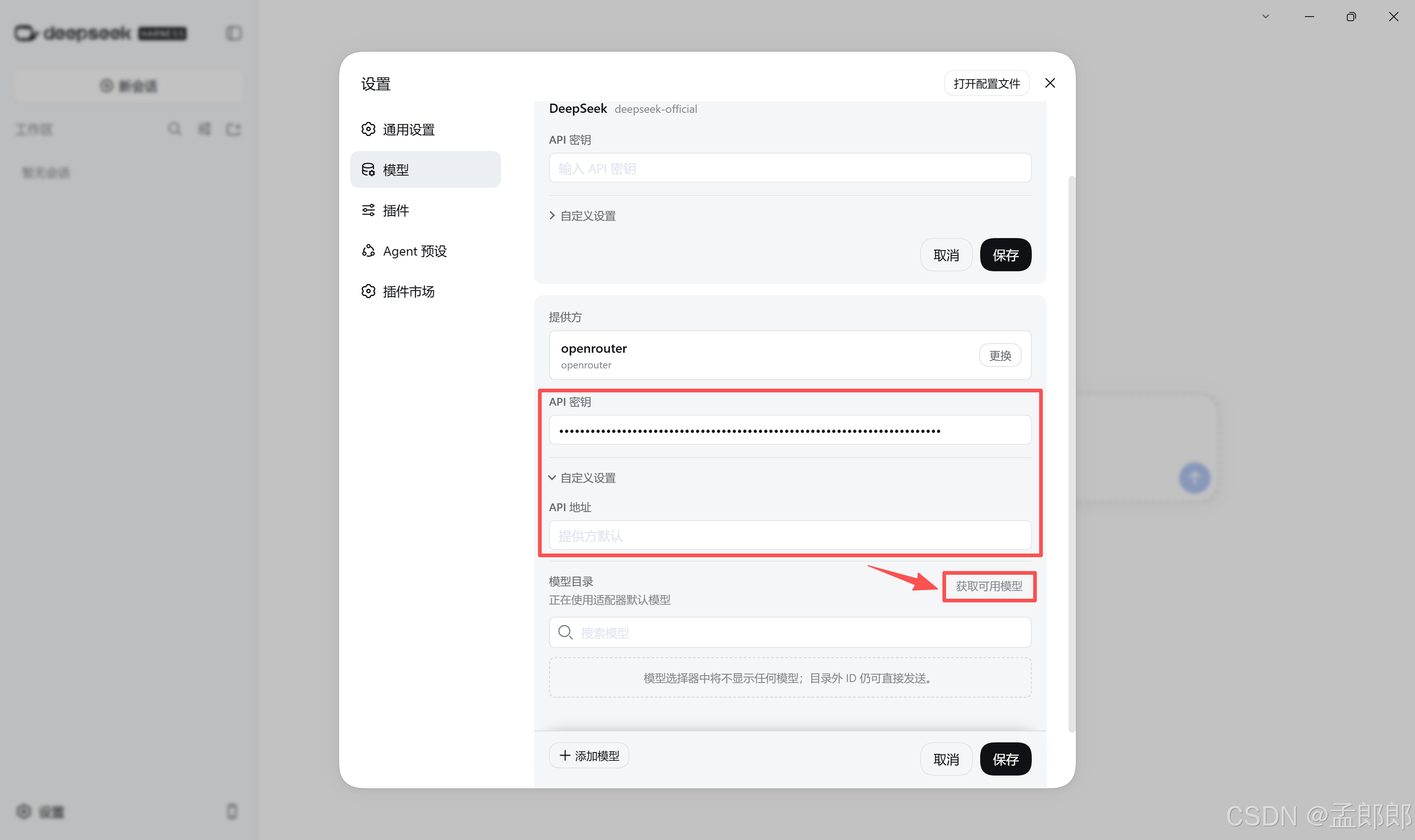Screen dimensions: 1415x840
Task: Click the 搜索模型 search box
Action: pos(790,632)
